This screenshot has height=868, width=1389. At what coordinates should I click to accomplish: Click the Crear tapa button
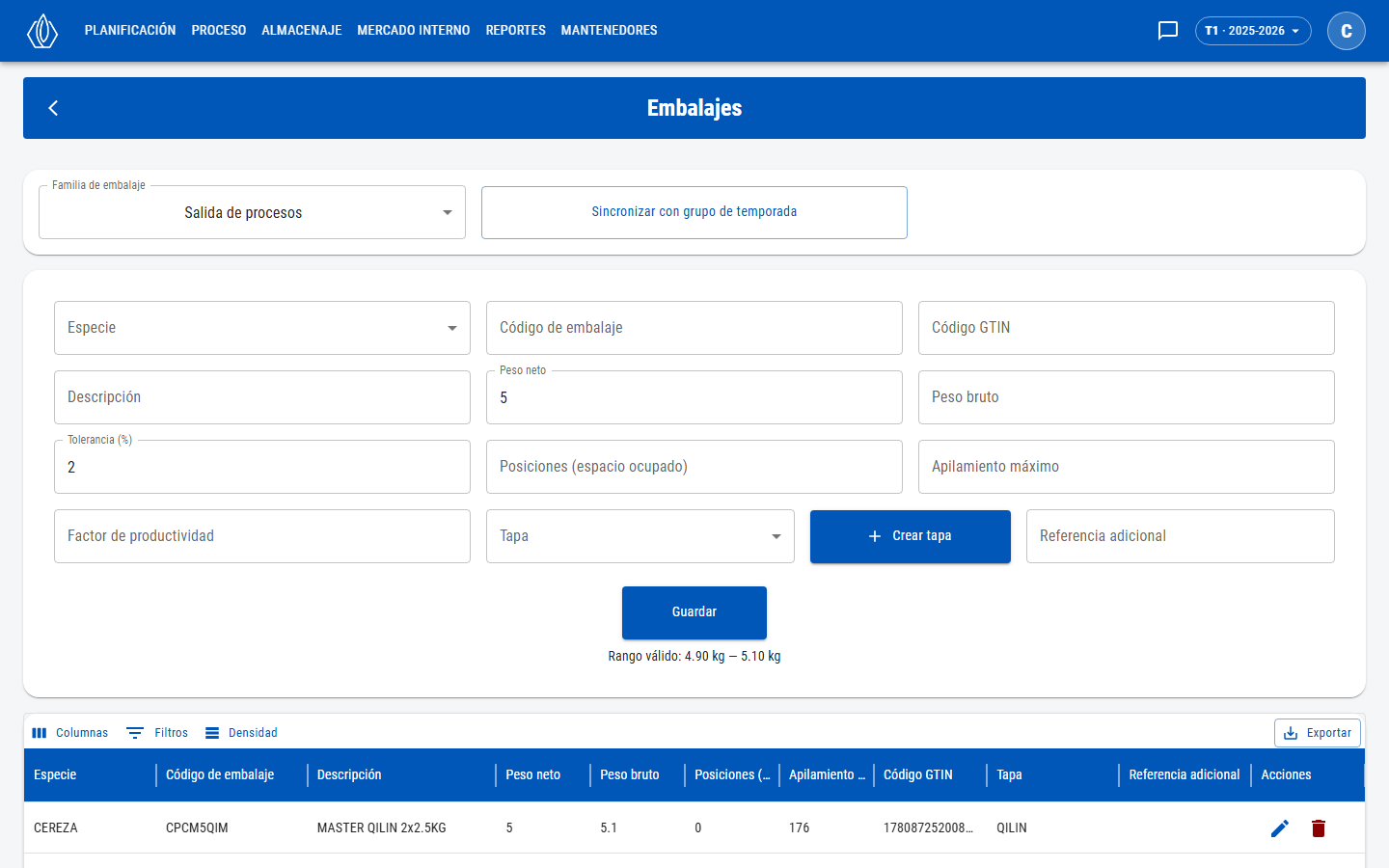coord(911,536)
